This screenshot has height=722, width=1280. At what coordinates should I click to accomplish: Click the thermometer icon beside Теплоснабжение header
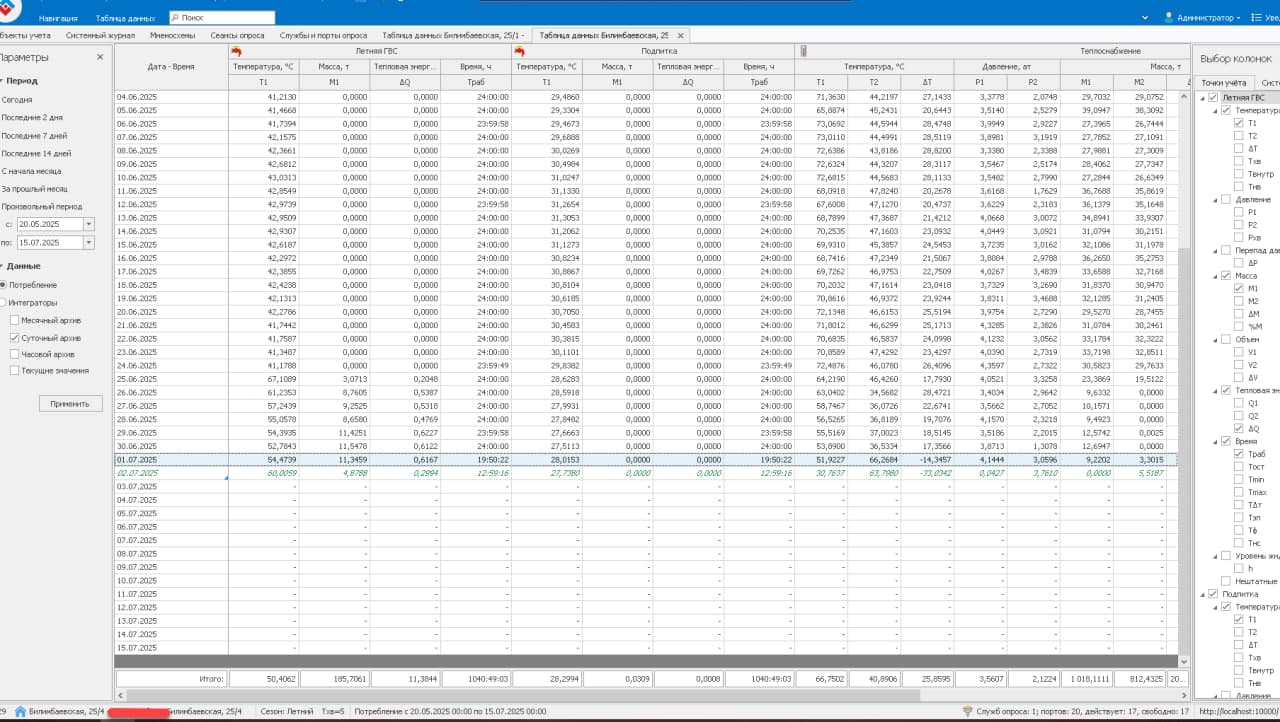point(802,51)
